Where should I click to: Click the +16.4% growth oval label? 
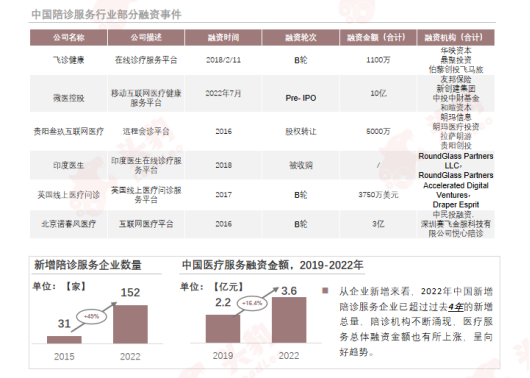pyautogui.click(x=252, y=303)
